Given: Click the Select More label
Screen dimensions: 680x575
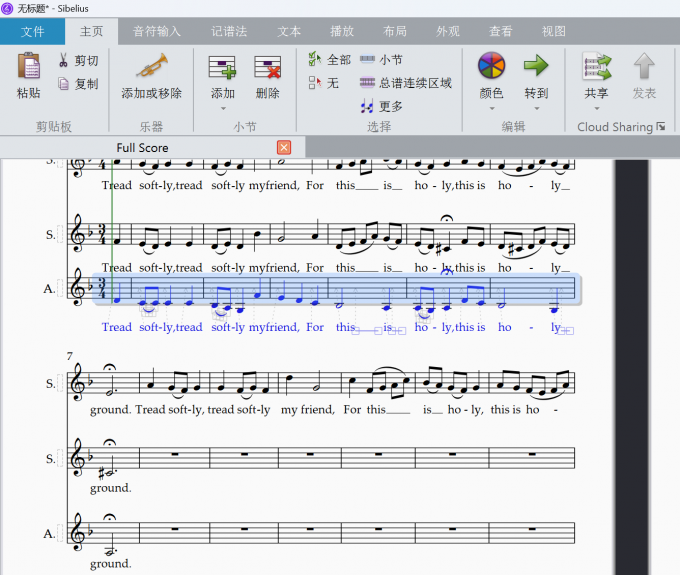Looking at the screenshot, I should (391, 106).
